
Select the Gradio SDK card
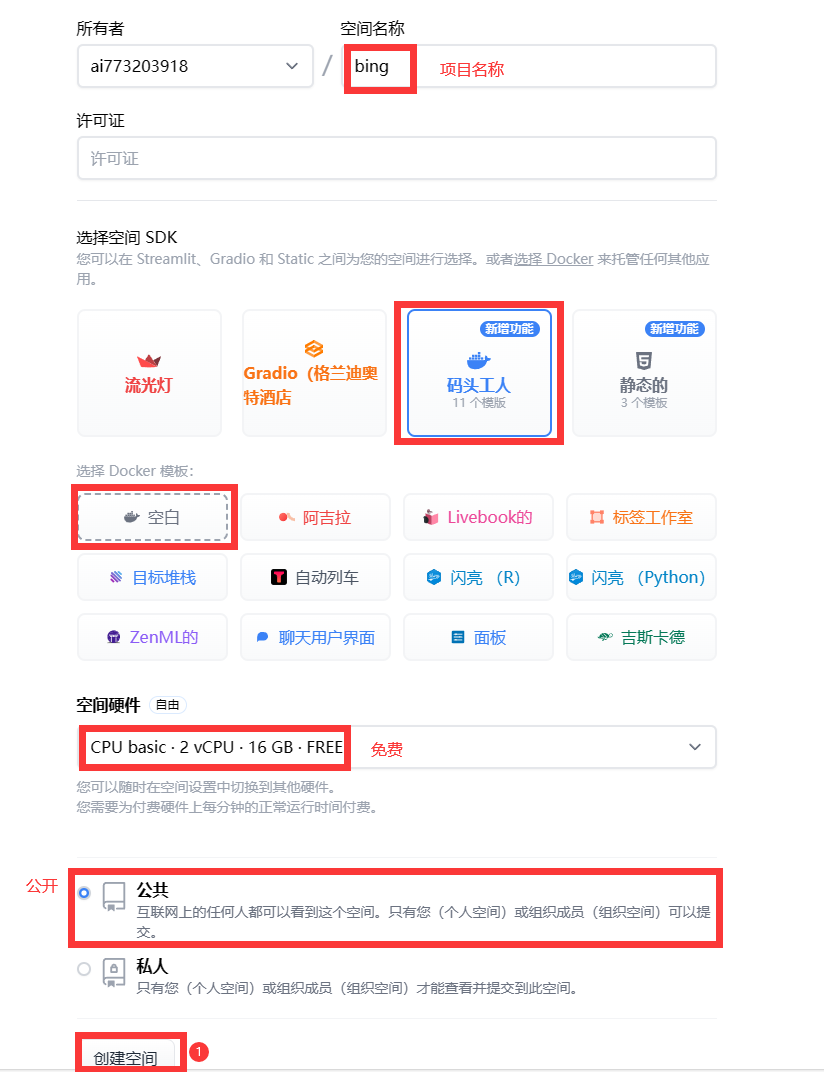pyautogui.click(x=314, y=373)
